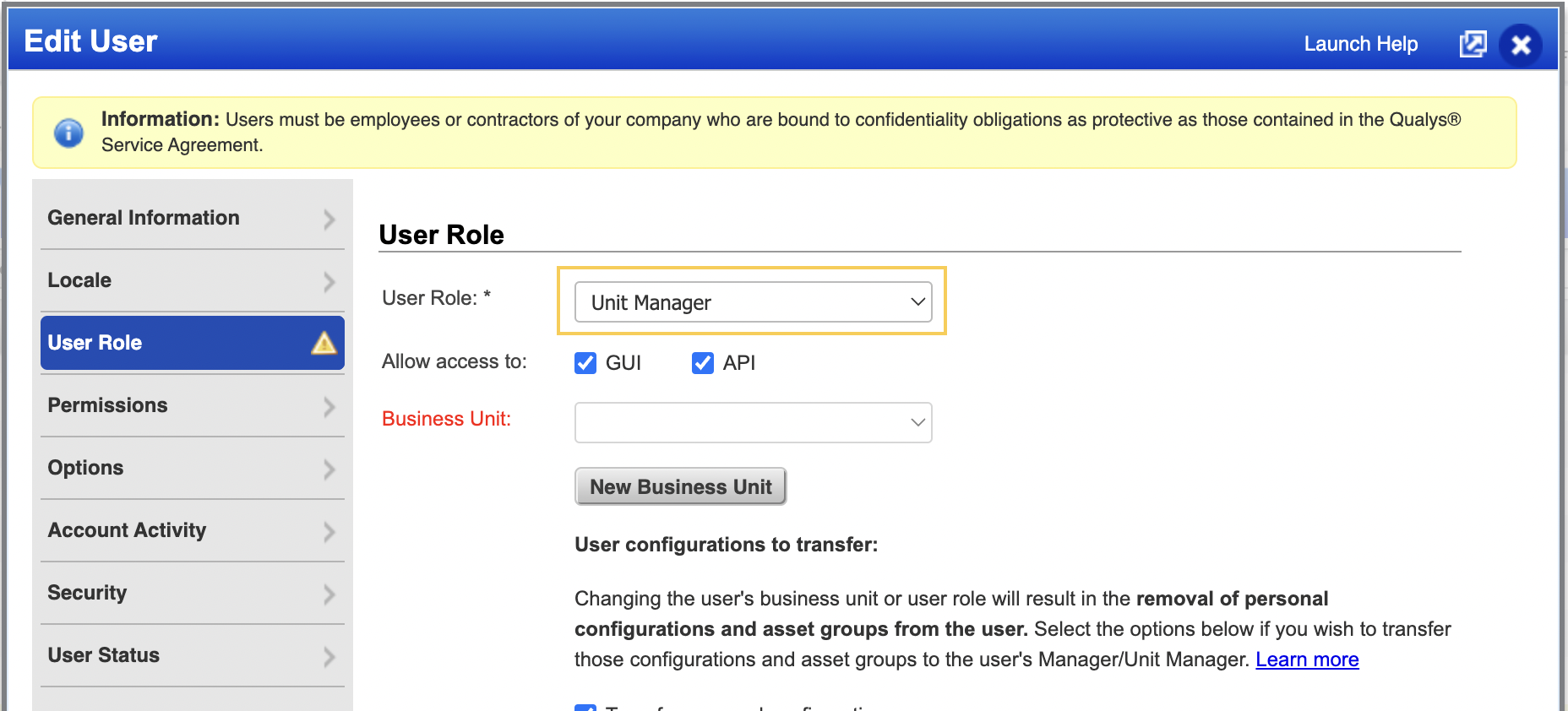Expand the Options section chevron
The height and width of the screenshot is (711, 1568).
(329, 469)
